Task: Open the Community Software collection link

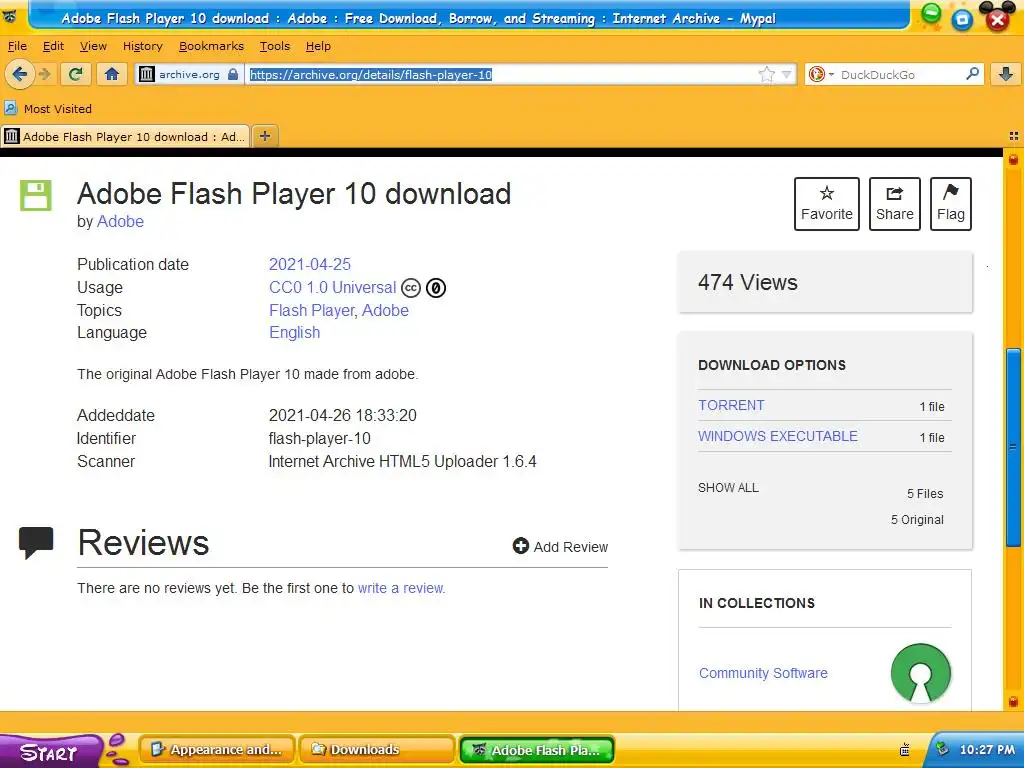Action: [x=763, y=673]
